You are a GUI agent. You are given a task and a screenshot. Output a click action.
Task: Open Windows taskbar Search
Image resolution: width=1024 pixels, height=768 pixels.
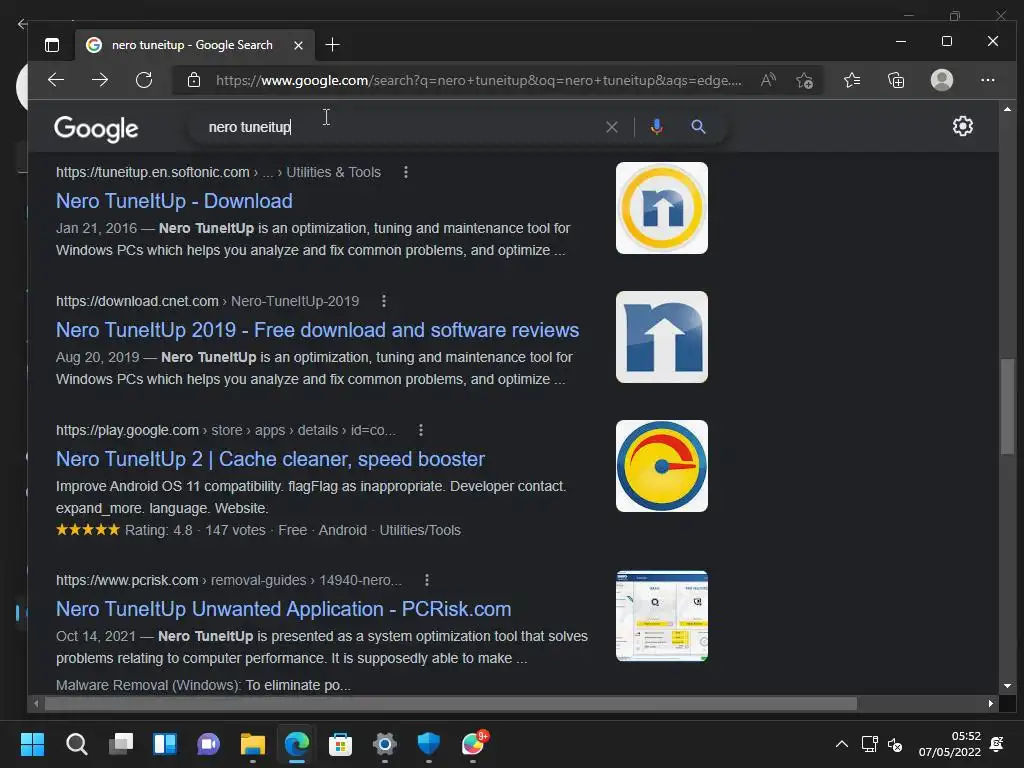(76, 744)
